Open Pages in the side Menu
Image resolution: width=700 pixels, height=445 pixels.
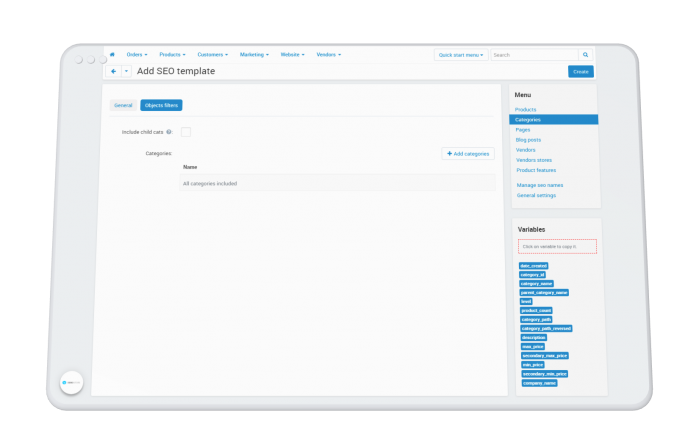tap(523, 130)
